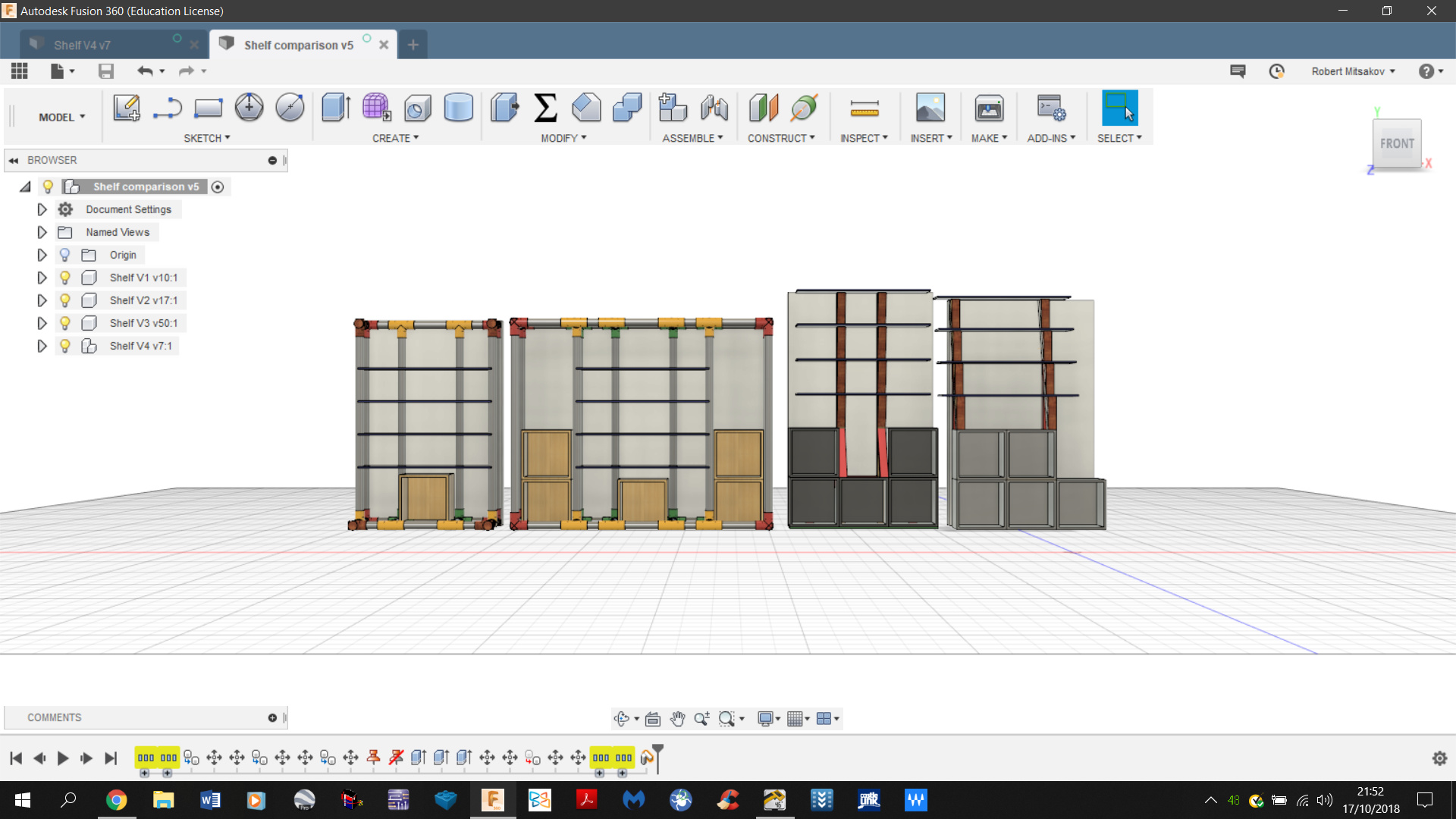The height and width of the screenshot is (819, 1456).
Task: Expand the Origin folder node
Action: coord(42,255)
